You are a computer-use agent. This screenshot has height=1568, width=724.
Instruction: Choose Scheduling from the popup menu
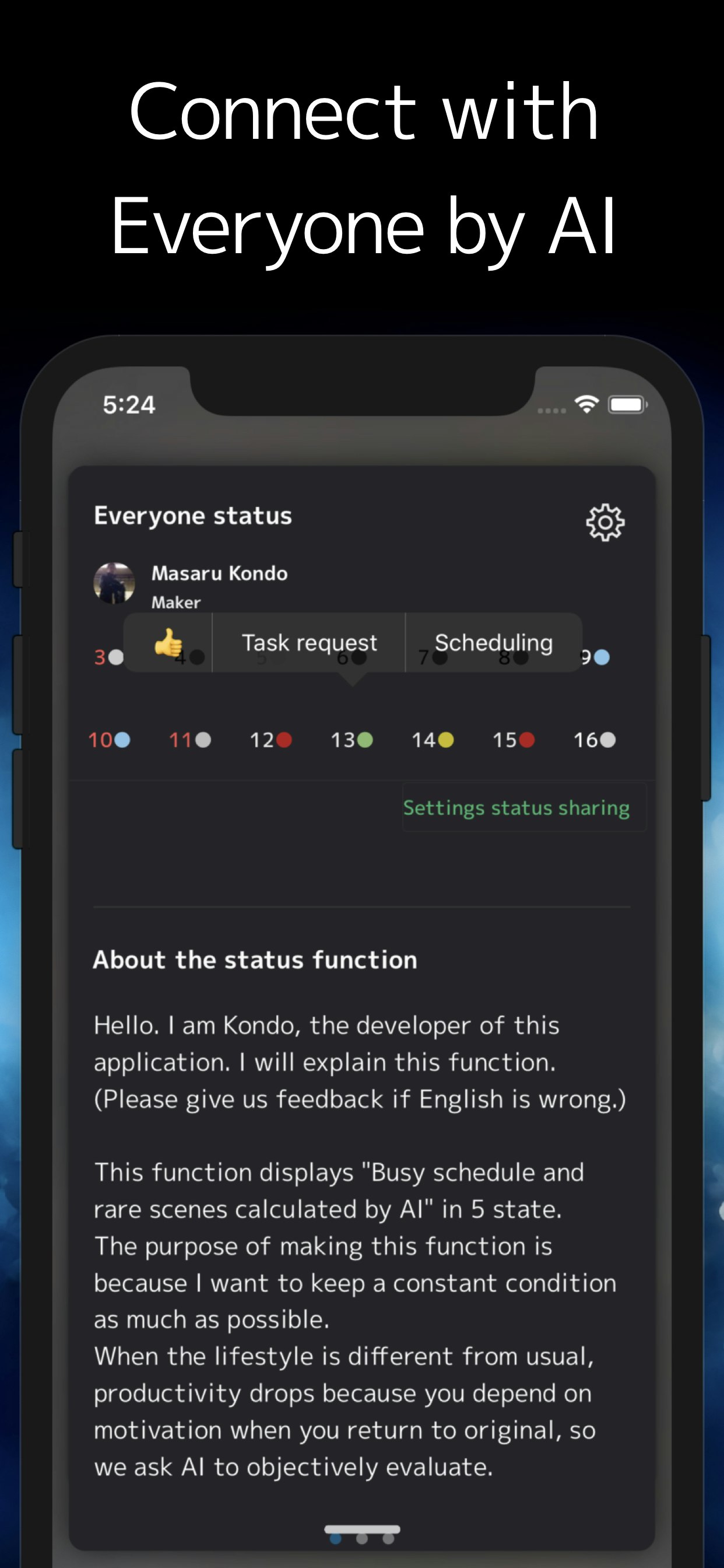[x=493, y=643]
